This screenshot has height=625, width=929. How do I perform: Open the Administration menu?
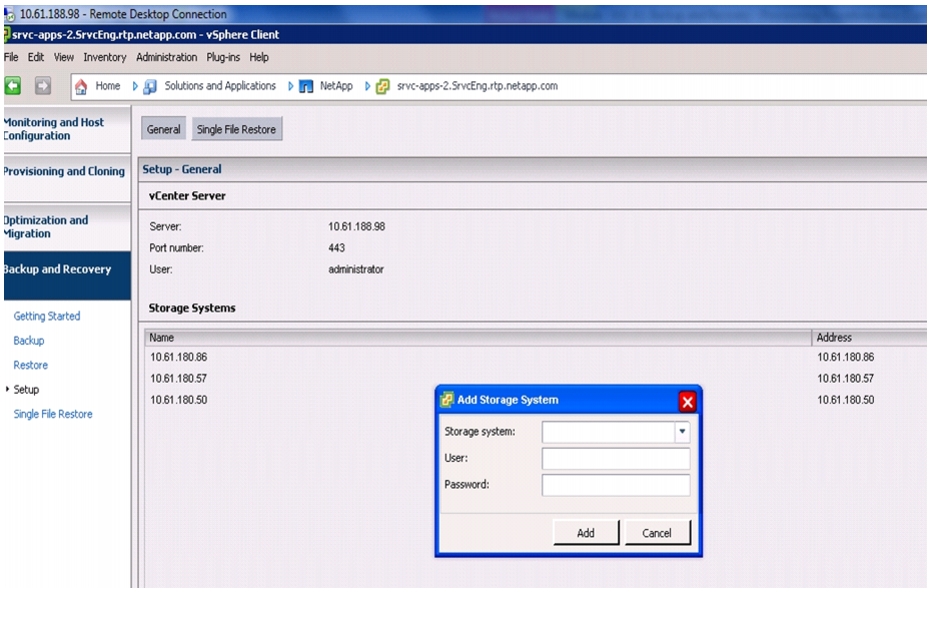tap(166, 57)
